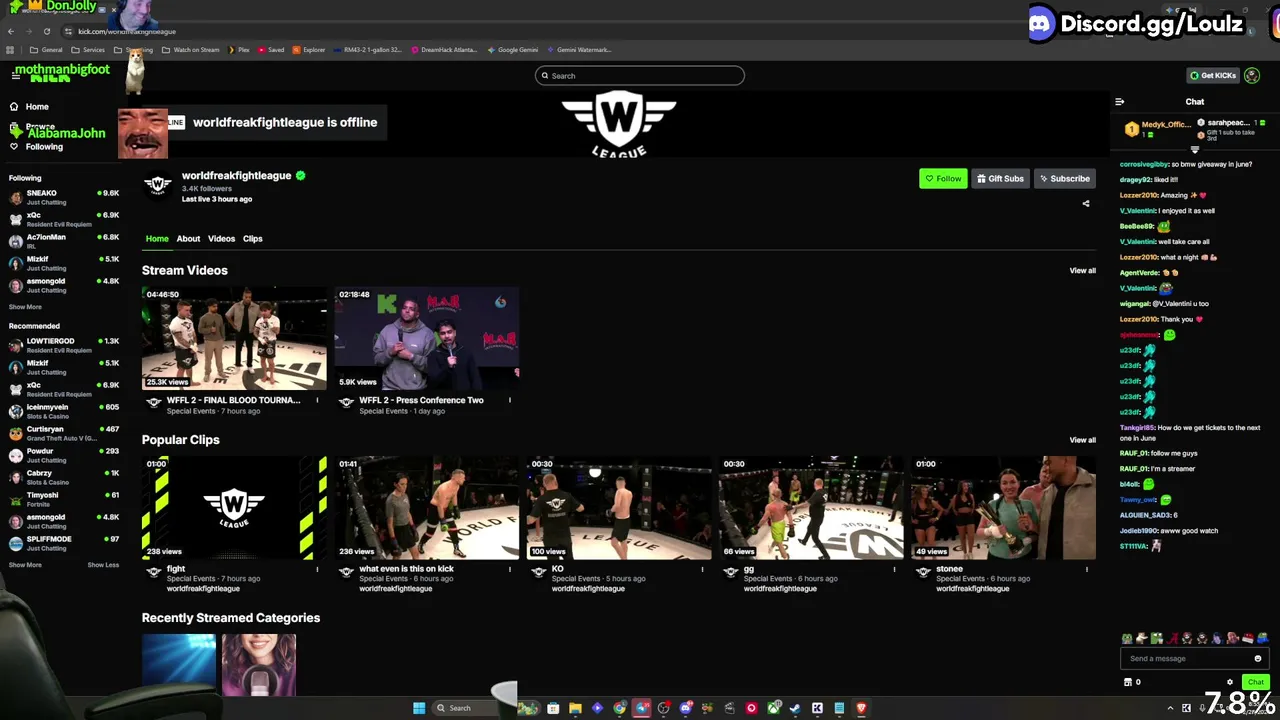Open Timyoshi channel in Recommended
This screenshot has height=720, width=1280.
(x=63, y=499)
